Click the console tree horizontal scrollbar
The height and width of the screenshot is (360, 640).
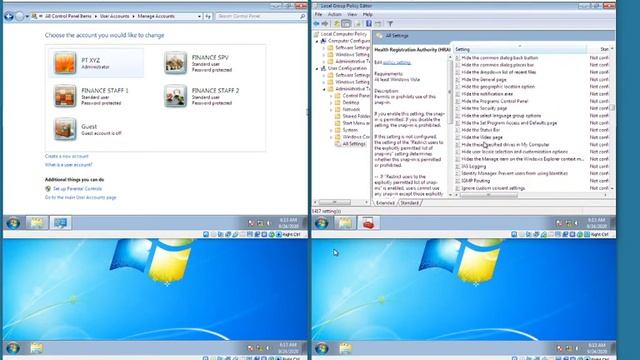(x=335, y=202)
